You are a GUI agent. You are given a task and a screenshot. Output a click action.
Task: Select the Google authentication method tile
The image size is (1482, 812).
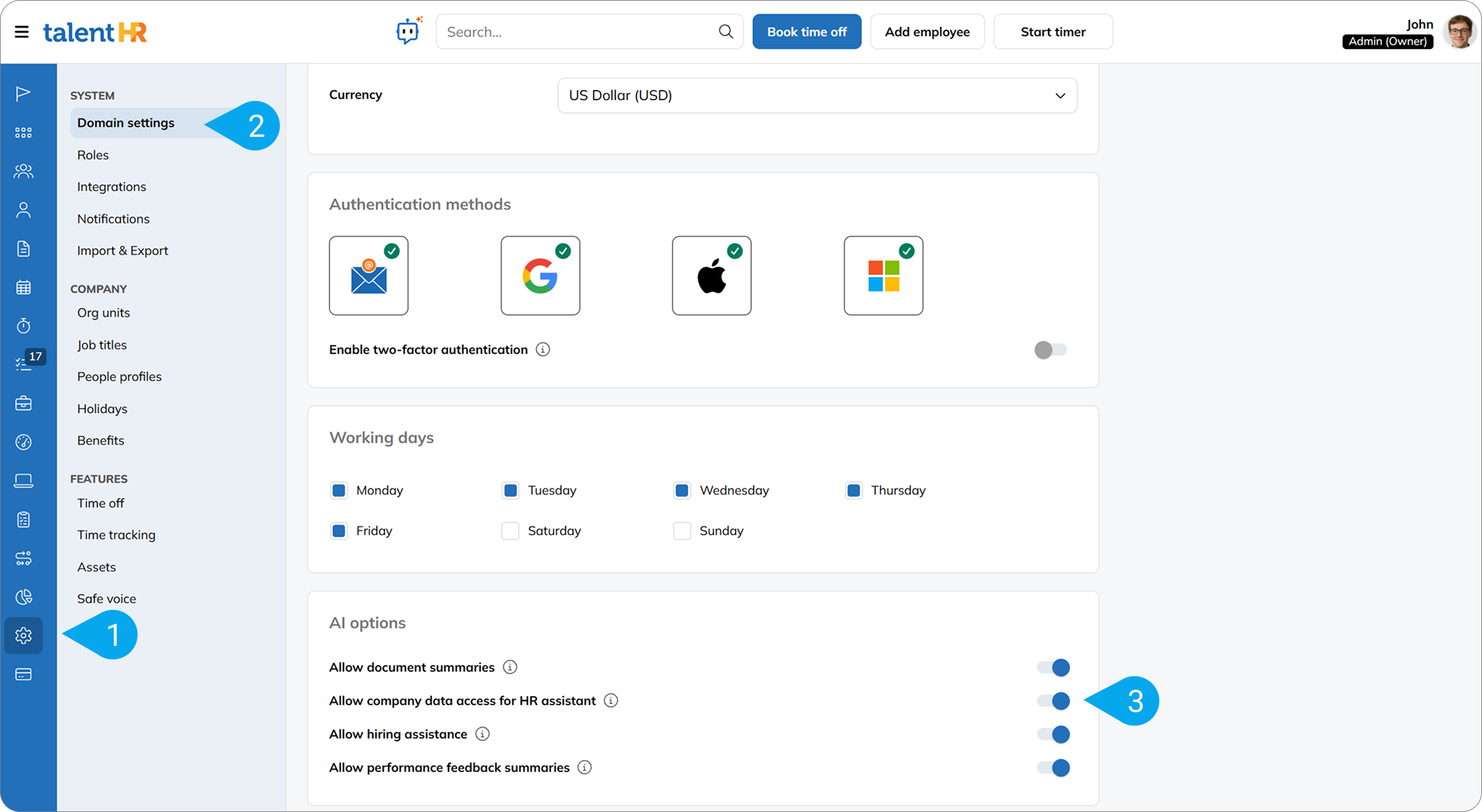(540, 275)
